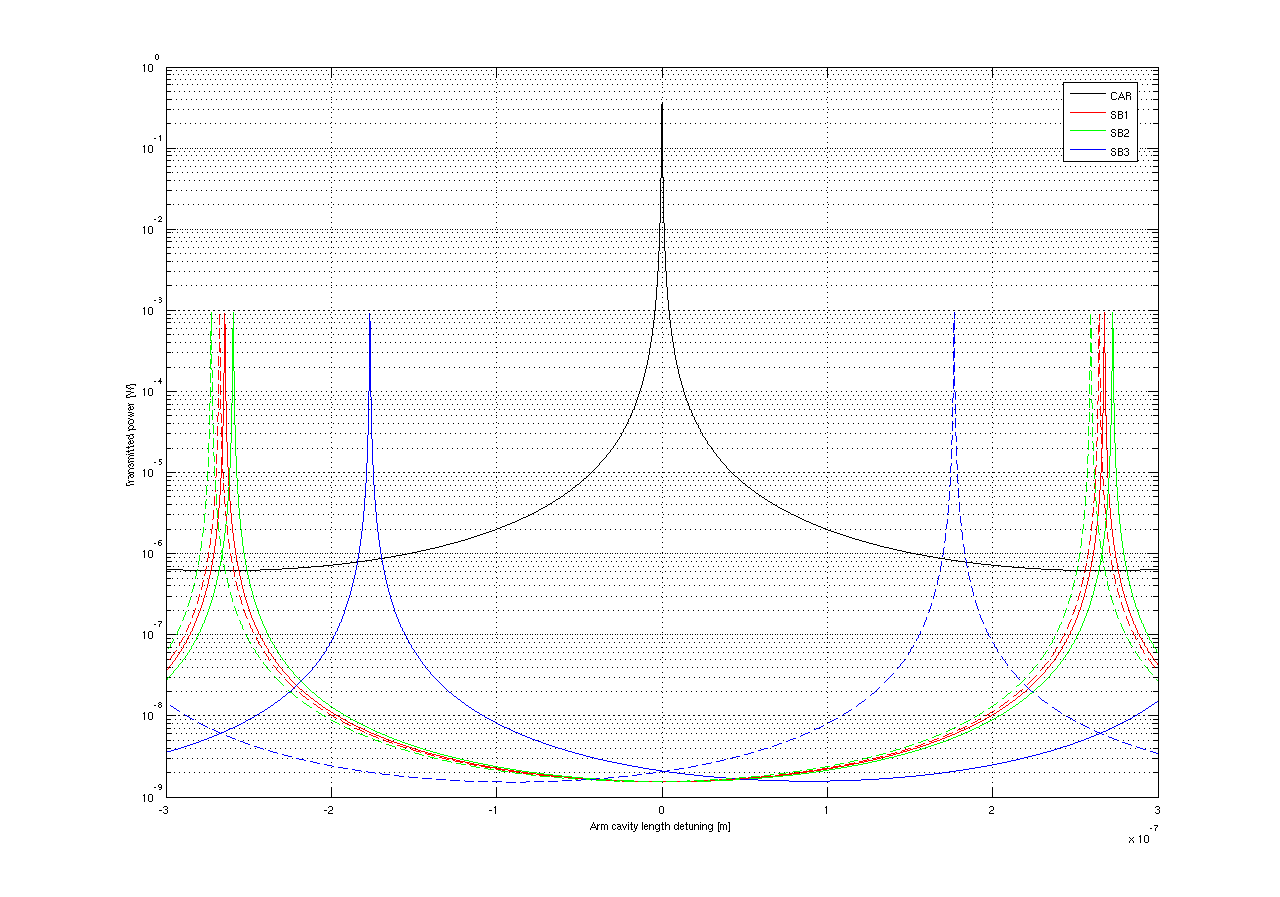The height and width of the screenshot is (897, 1280).
Task: Click the black line sample in the legend
Action: pyautogui.click(x=1085, y=95)
